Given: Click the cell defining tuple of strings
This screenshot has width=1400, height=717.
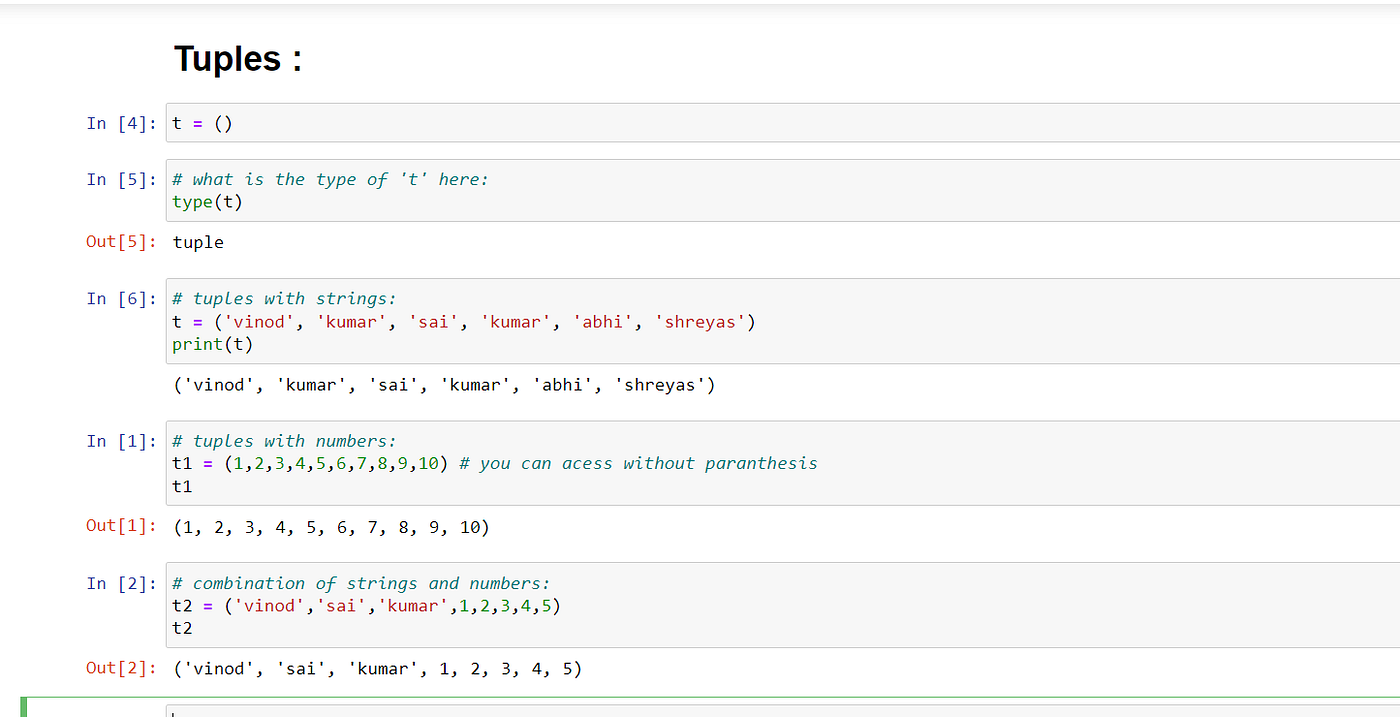Looking at the screenshot, I should tap(783, 321).
